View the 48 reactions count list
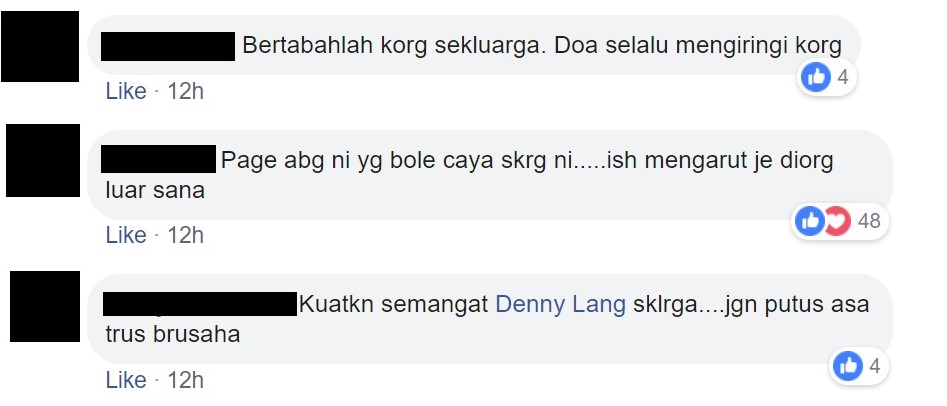The height and width of the screenshot is (406, 947). (x=869, y=221)
